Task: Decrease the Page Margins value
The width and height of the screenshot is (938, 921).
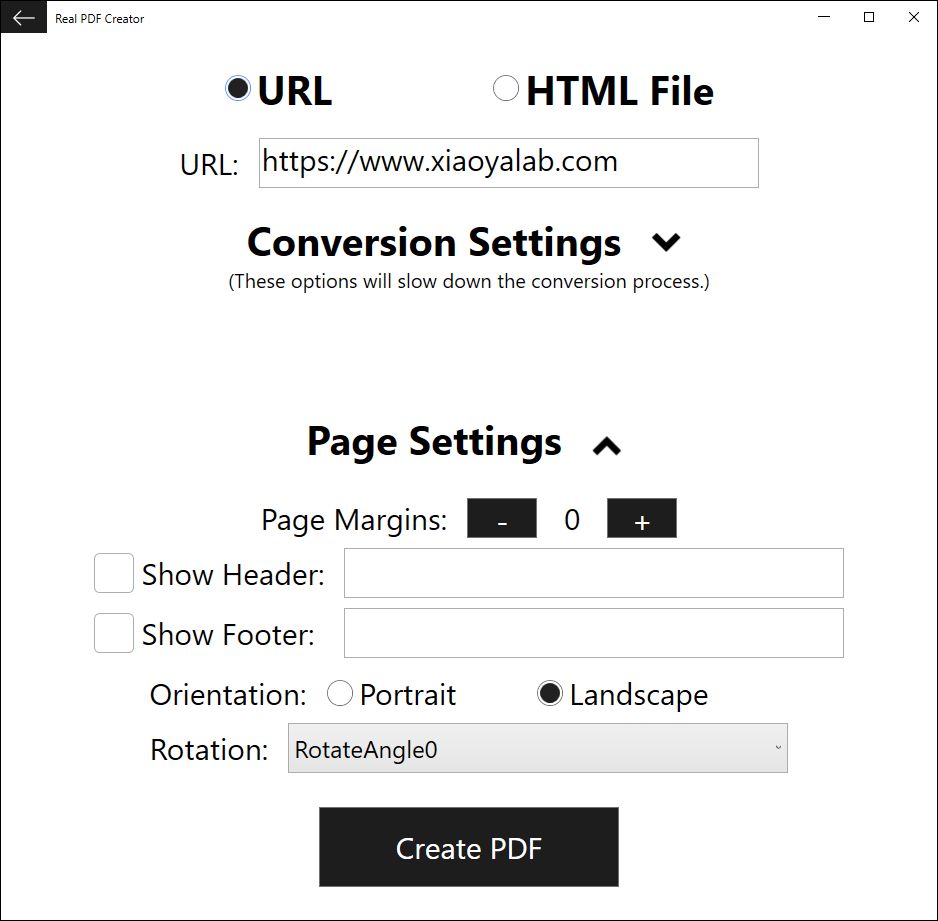Action: [x=501, y=518]
